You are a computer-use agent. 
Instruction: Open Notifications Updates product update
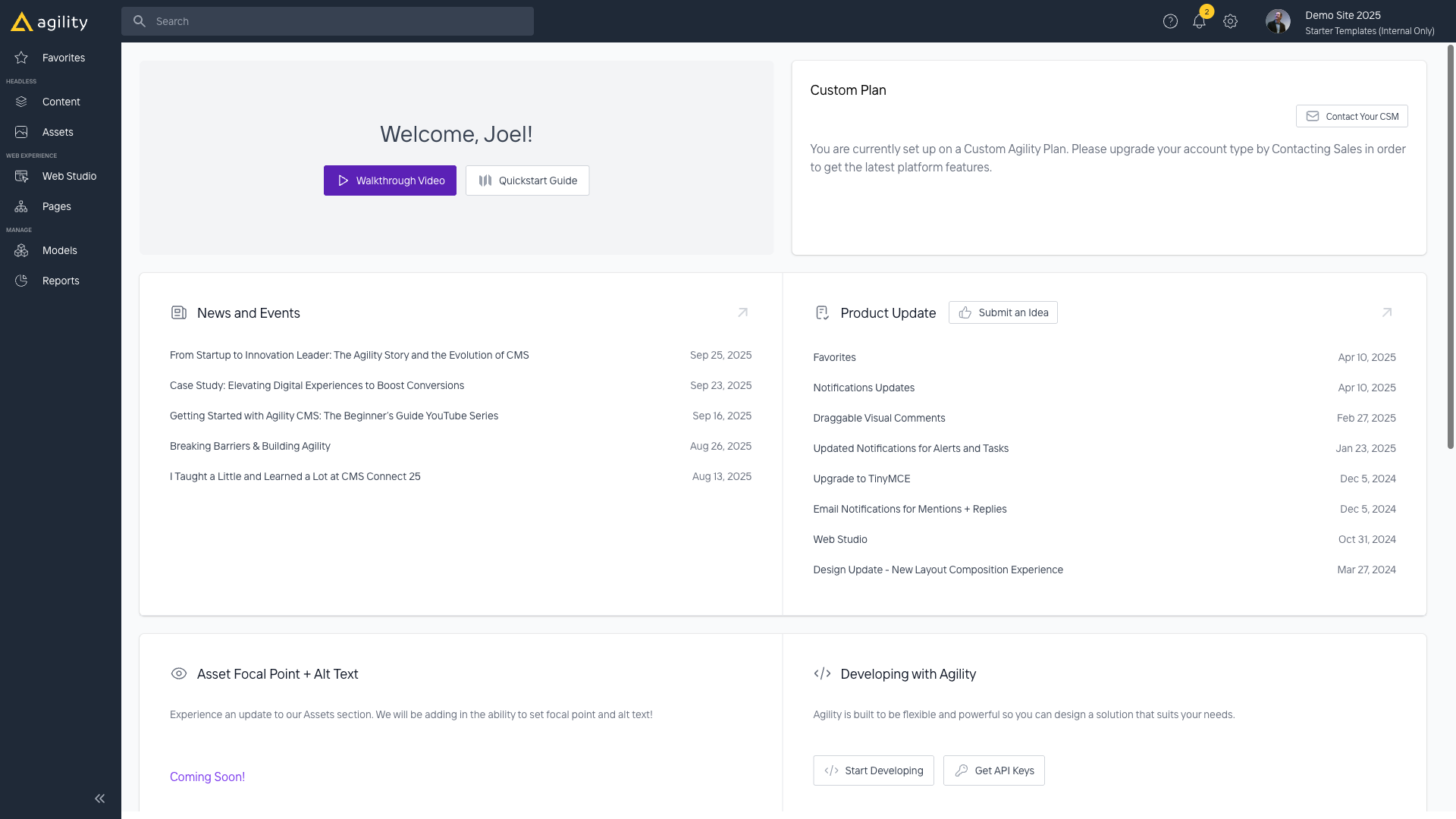click(864, 388)
